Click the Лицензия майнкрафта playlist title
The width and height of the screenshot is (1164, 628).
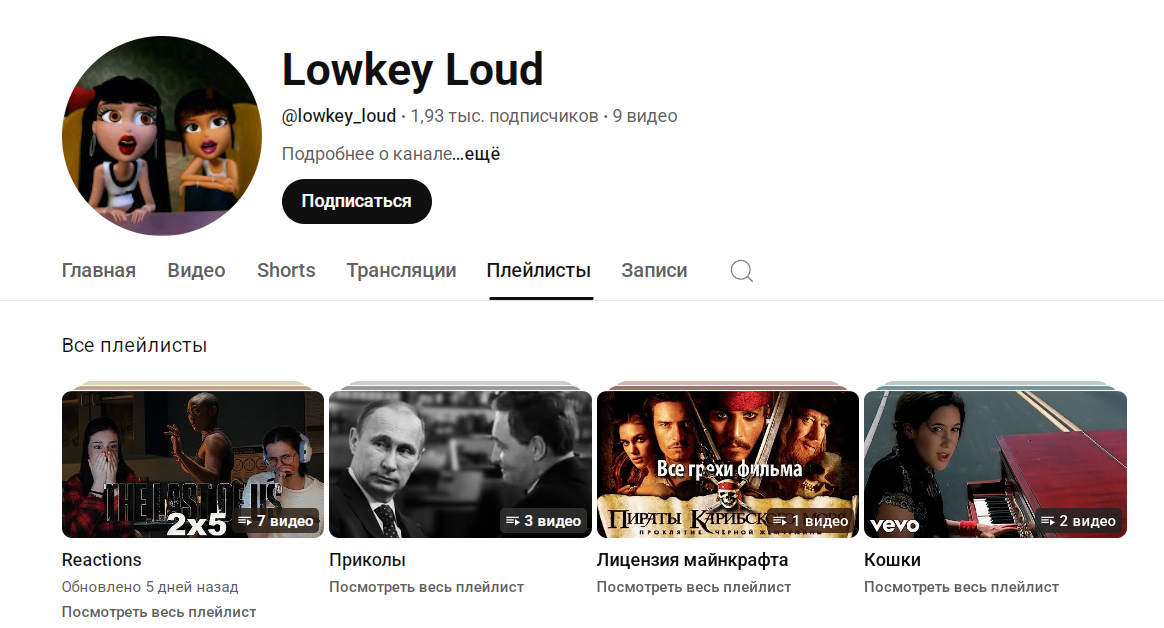point(693,560)
